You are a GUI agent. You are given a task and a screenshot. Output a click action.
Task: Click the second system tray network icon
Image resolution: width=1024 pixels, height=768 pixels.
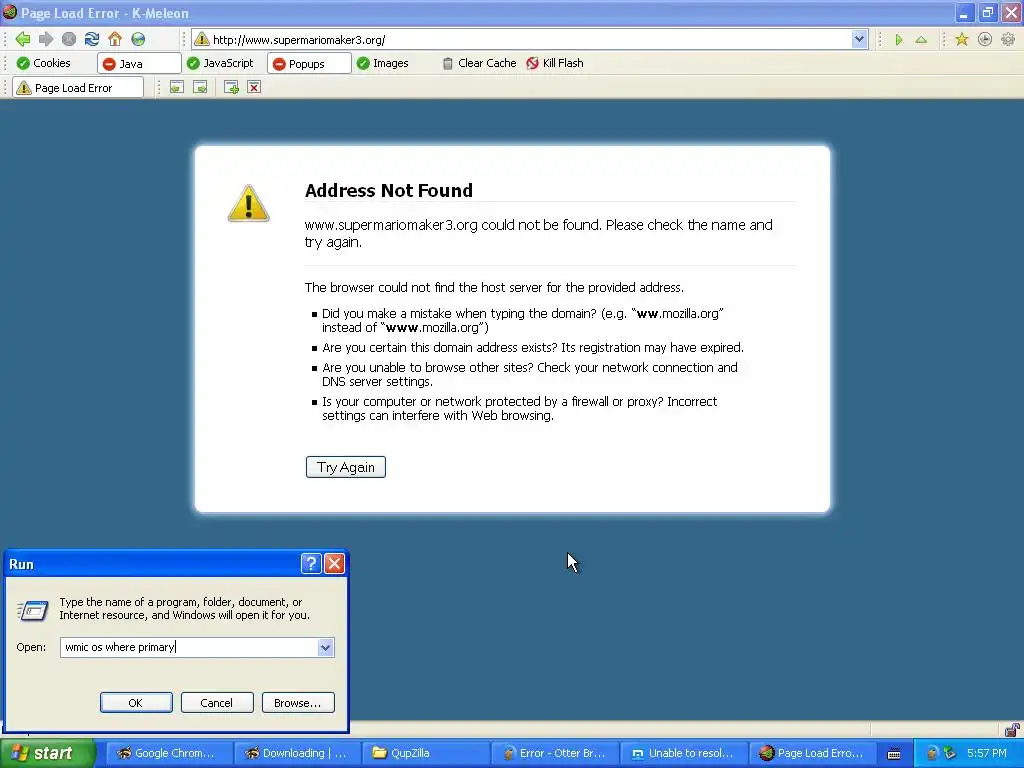coord(950,754)
